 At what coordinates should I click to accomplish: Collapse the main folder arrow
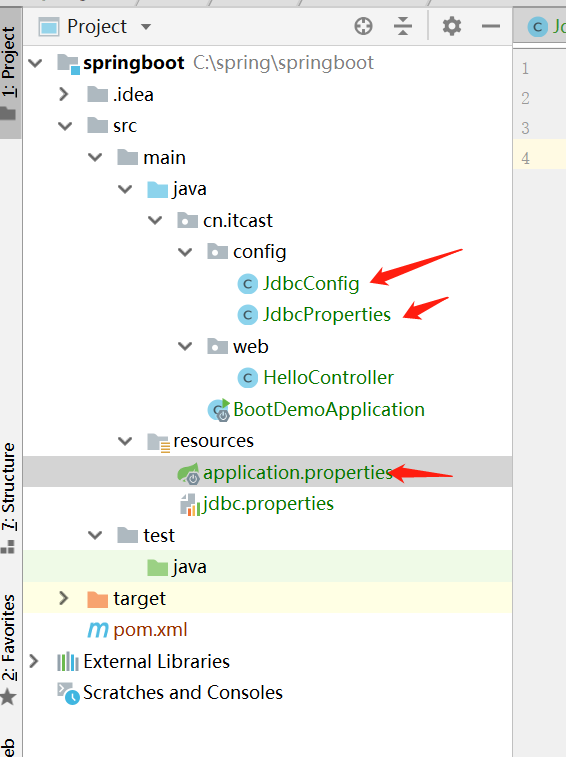pyautogui.click(x=95, y=157)
